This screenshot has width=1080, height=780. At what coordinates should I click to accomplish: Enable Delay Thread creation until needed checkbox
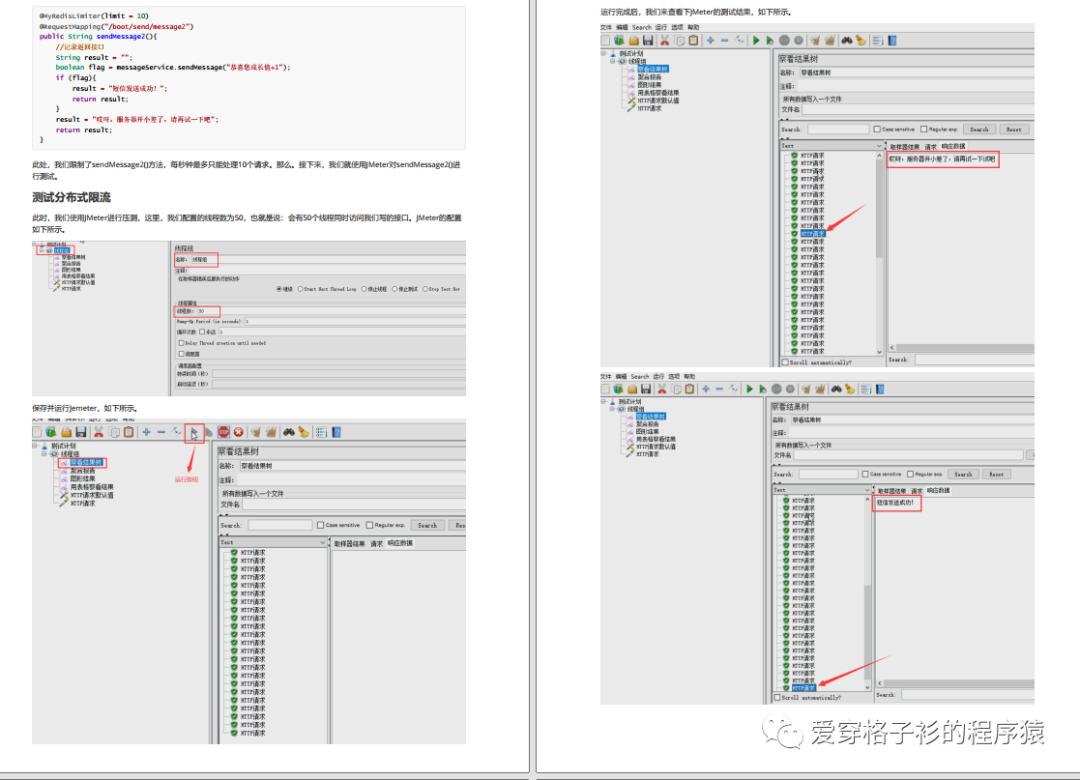pyautogui.click(x=182, y=343)
